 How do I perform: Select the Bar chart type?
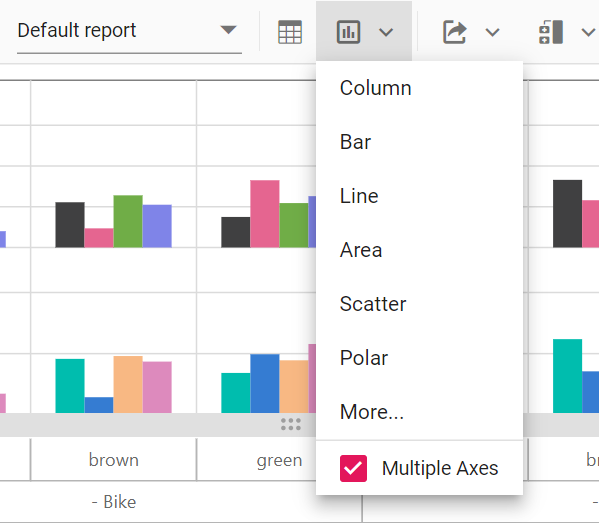[419, 142]
